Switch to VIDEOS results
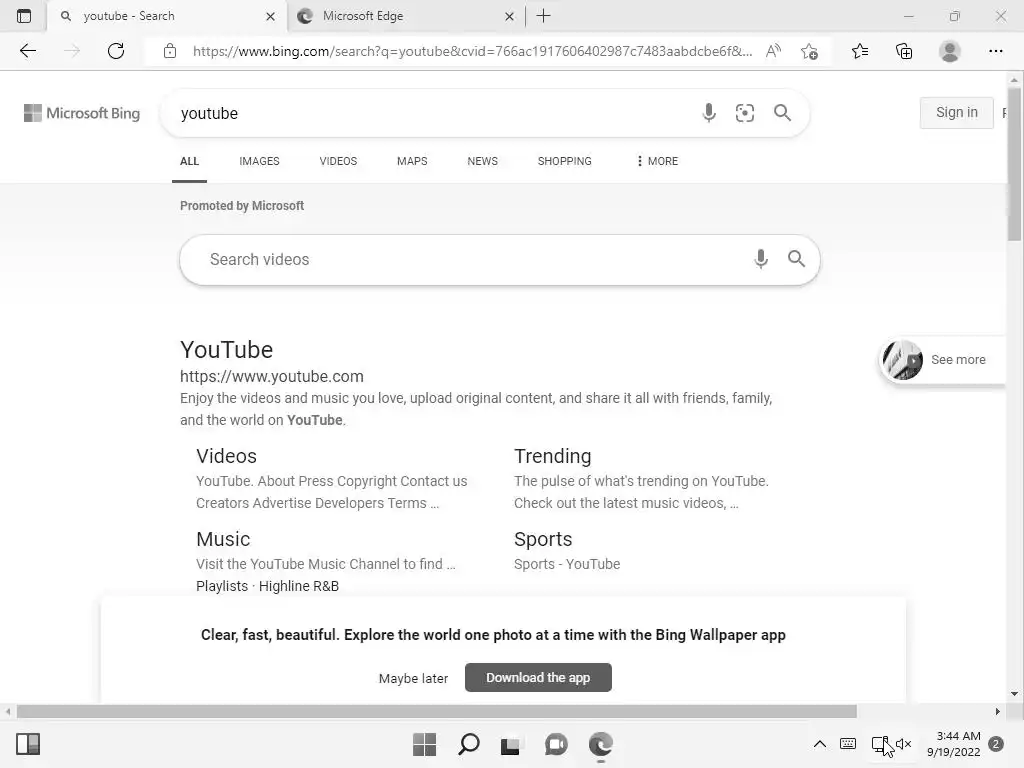Viewport: 1024px width, 768px height. (338, 161)
